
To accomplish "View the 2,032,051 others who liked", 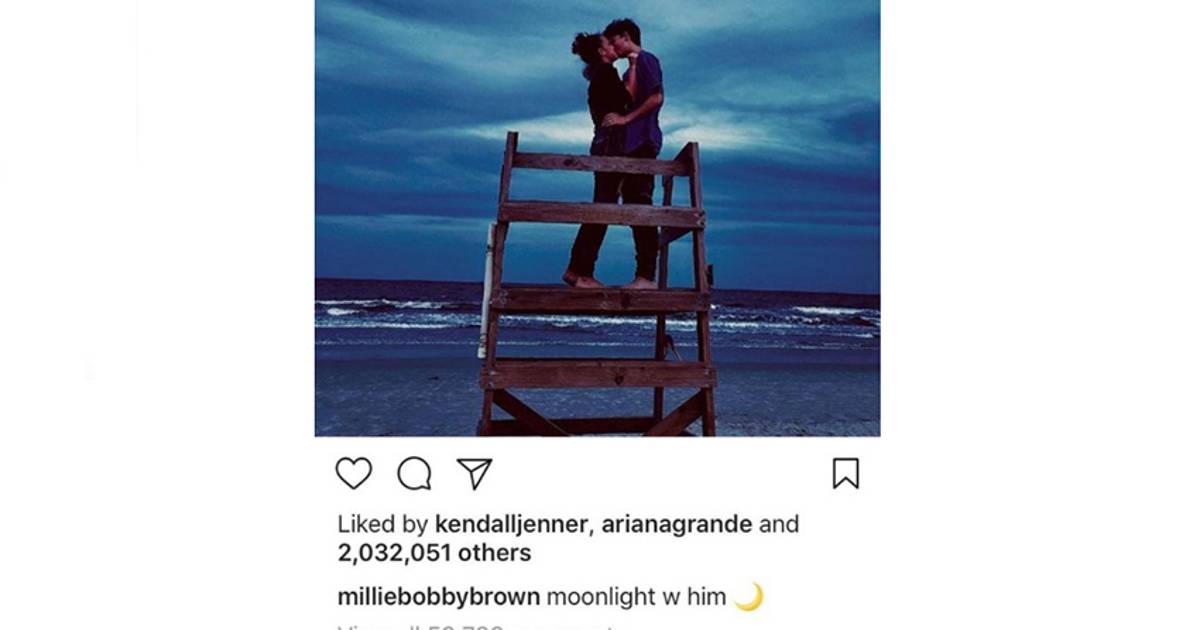I will click(434, 552).
